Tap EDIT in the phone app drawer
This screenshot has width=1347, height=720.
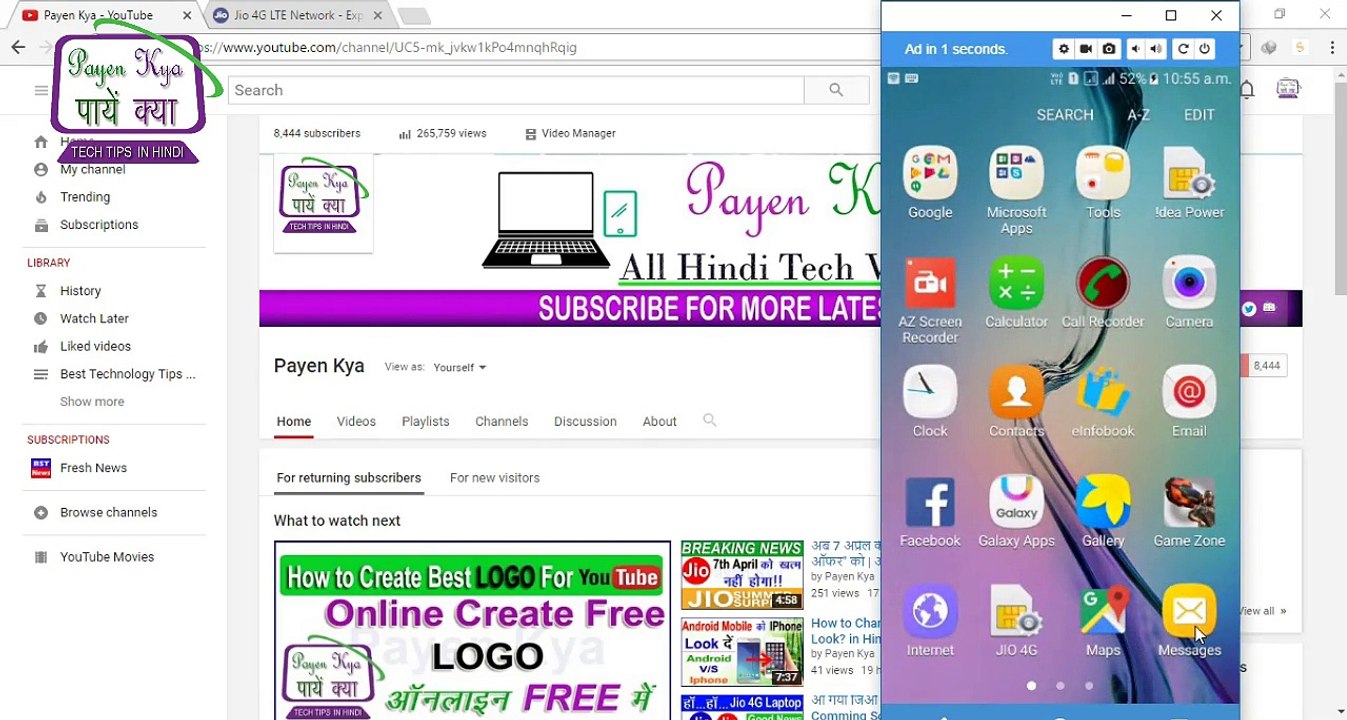pyautogui.click(x=1199, y=115)
